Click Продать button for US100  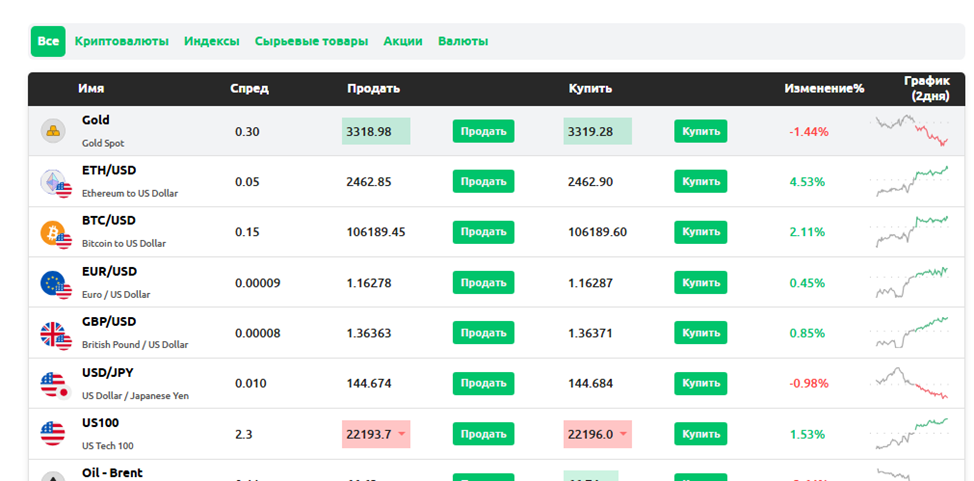point(483,434)
